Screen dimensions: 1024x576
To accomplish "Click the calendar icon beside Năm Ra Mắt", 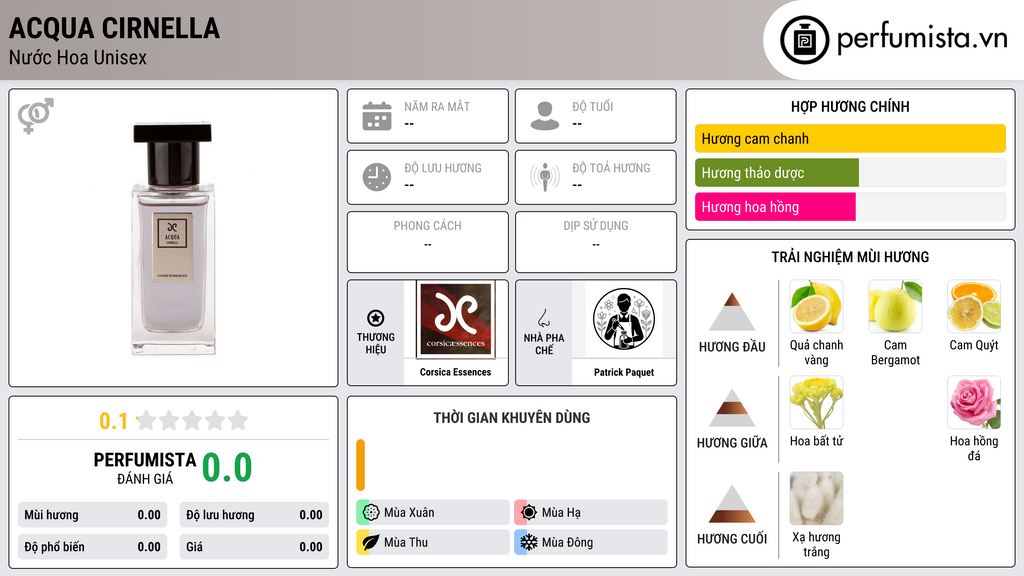I will 377,116.
